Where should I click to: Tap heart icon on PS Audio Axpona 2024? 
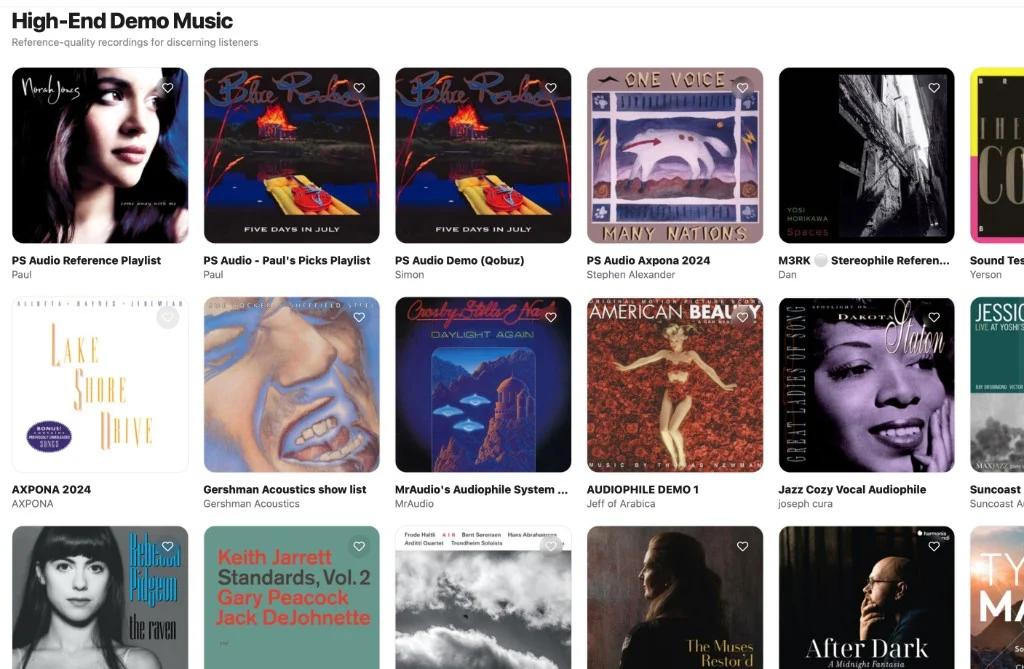coord(743,88)
